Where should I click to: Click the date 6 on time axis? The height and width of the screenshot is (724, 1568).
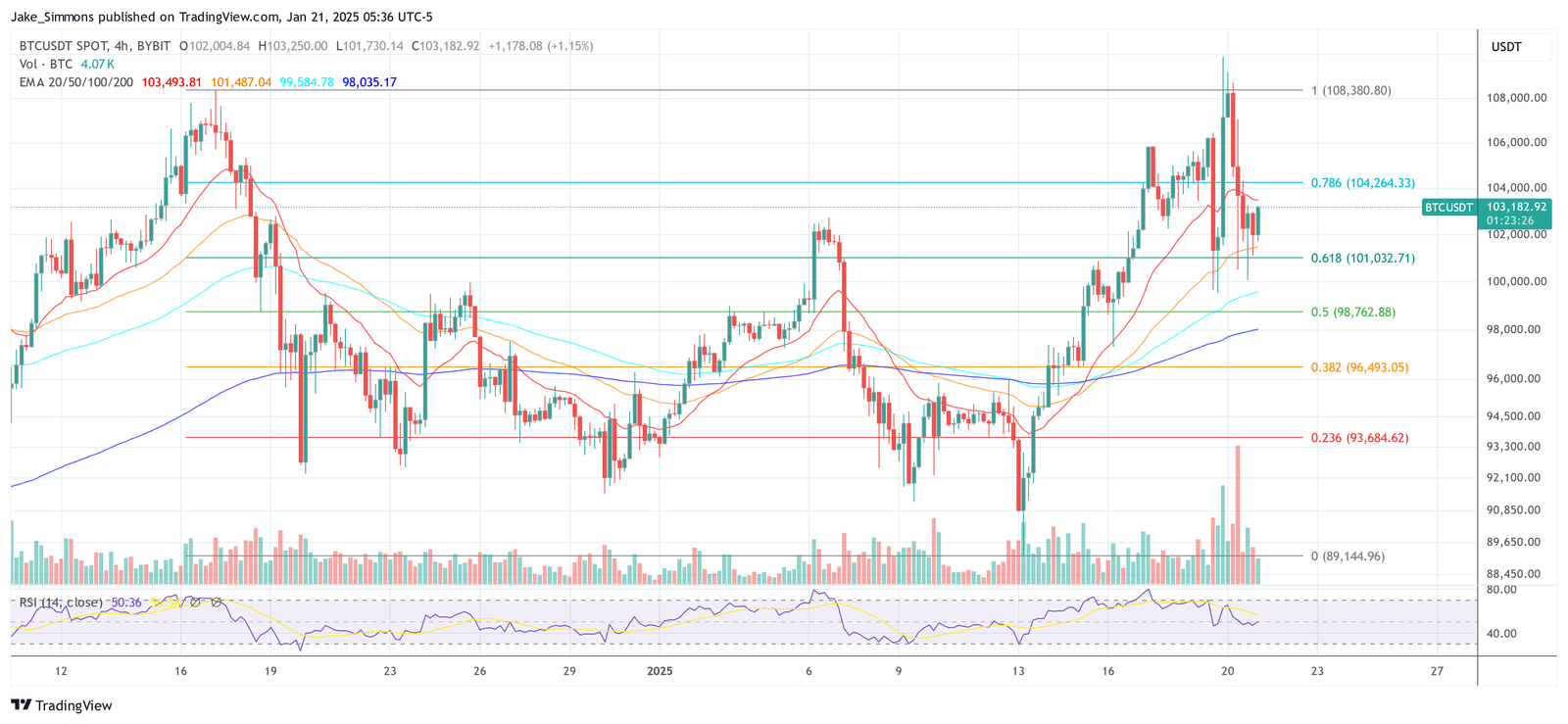808,671
